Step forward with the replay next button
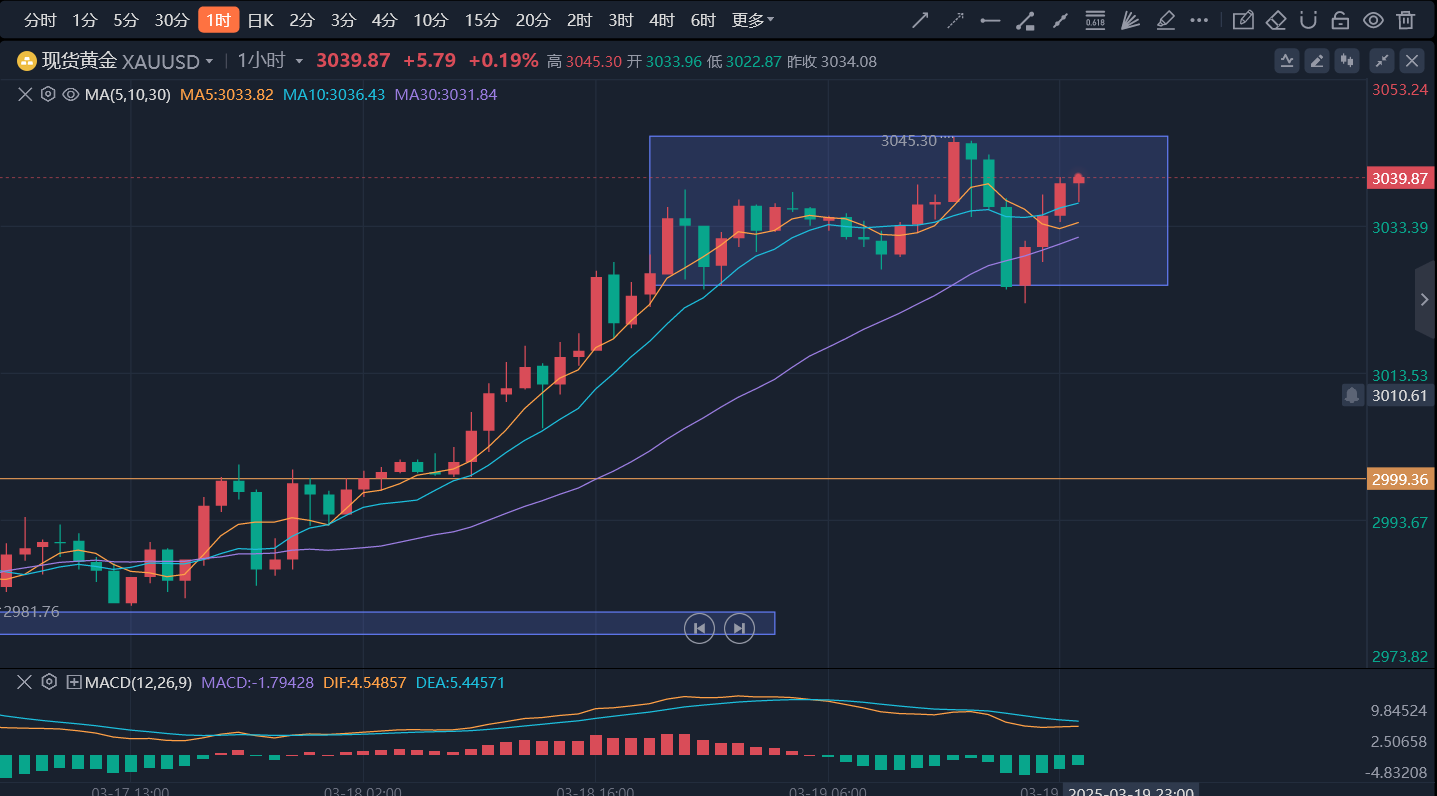The width and height of the screenshot is (1437, 796). (739, 628)
